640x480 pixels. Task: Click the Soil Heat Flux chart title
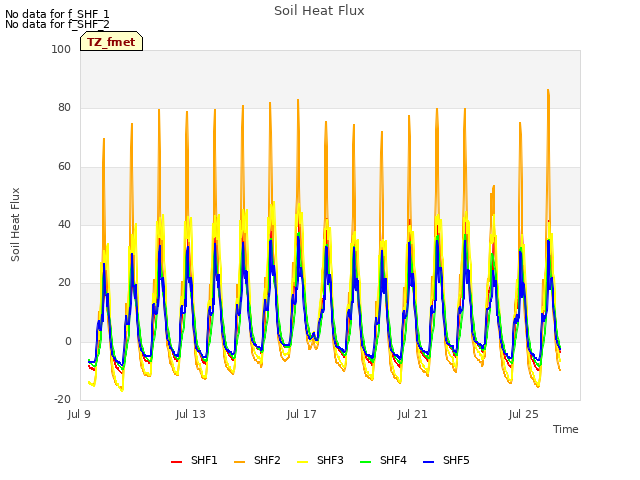[x=319, y=11]
